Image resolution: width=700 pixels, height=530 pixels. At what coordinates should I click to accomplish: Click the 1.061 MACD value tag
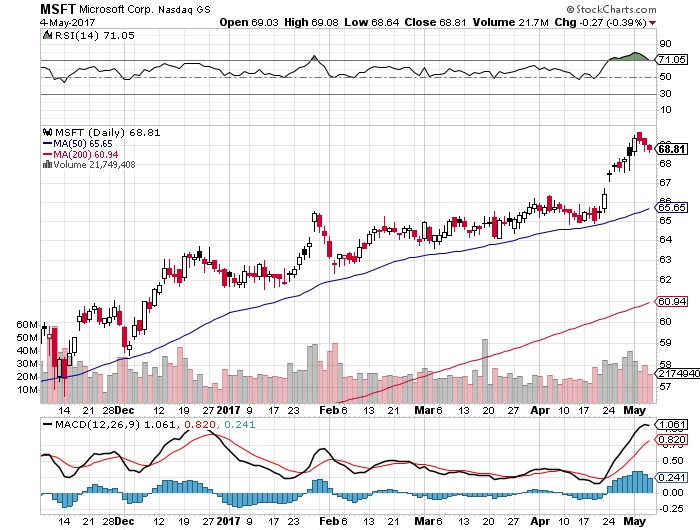click(x=671, y=425)
